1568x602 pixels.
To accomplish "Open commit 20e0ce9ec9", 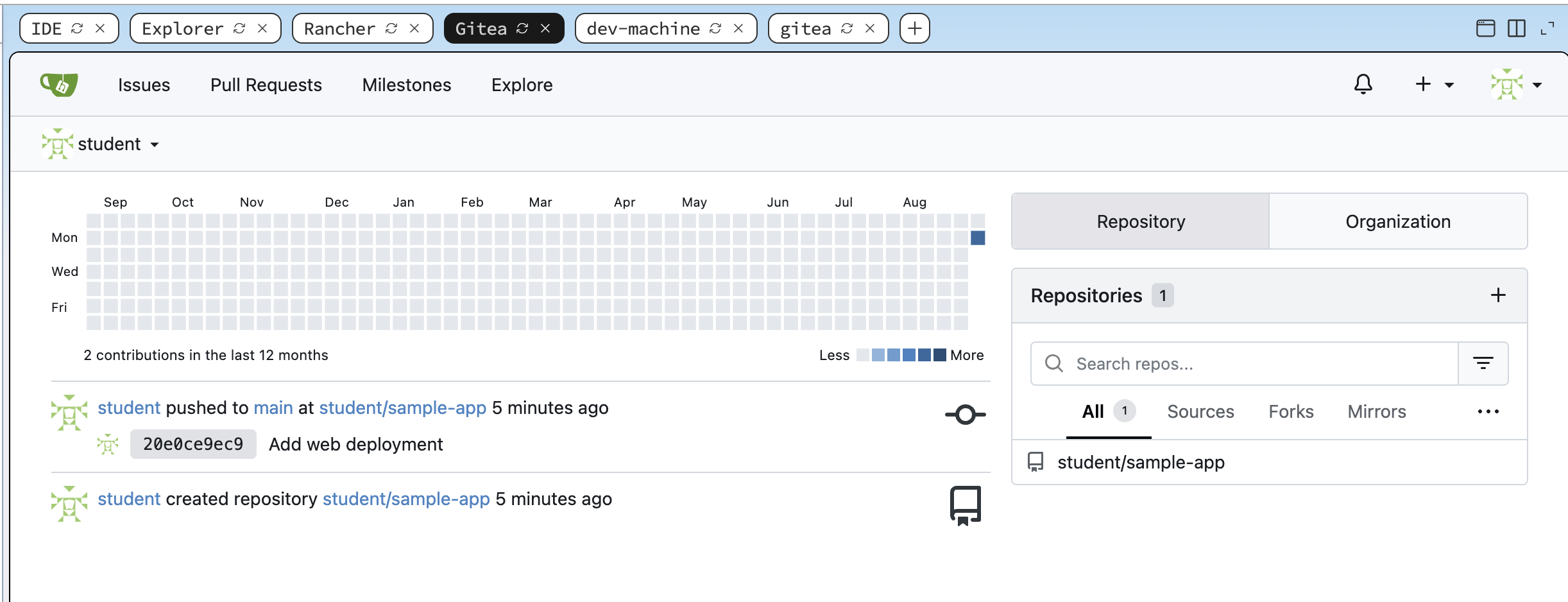I will (193, 444).
